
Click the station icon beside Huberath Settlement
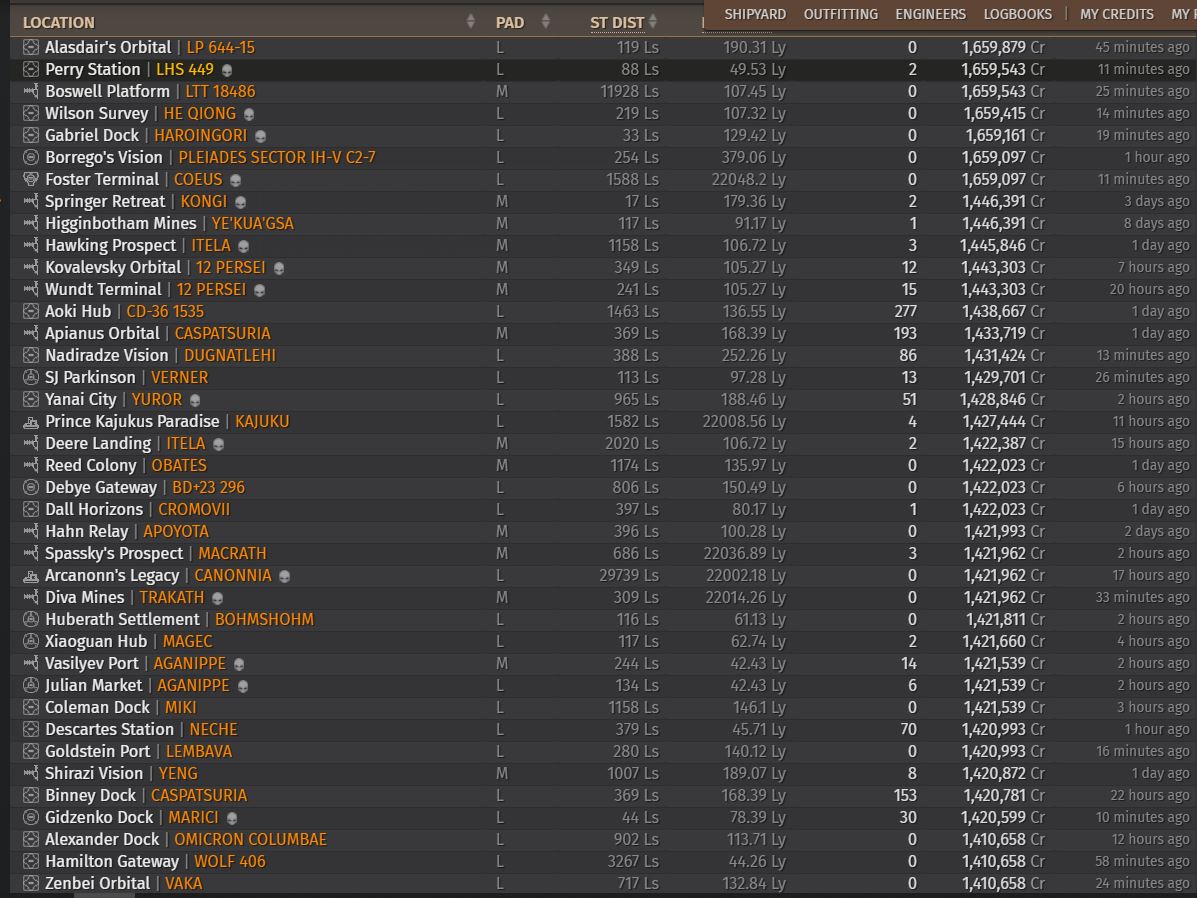click(x=31, y=619)
